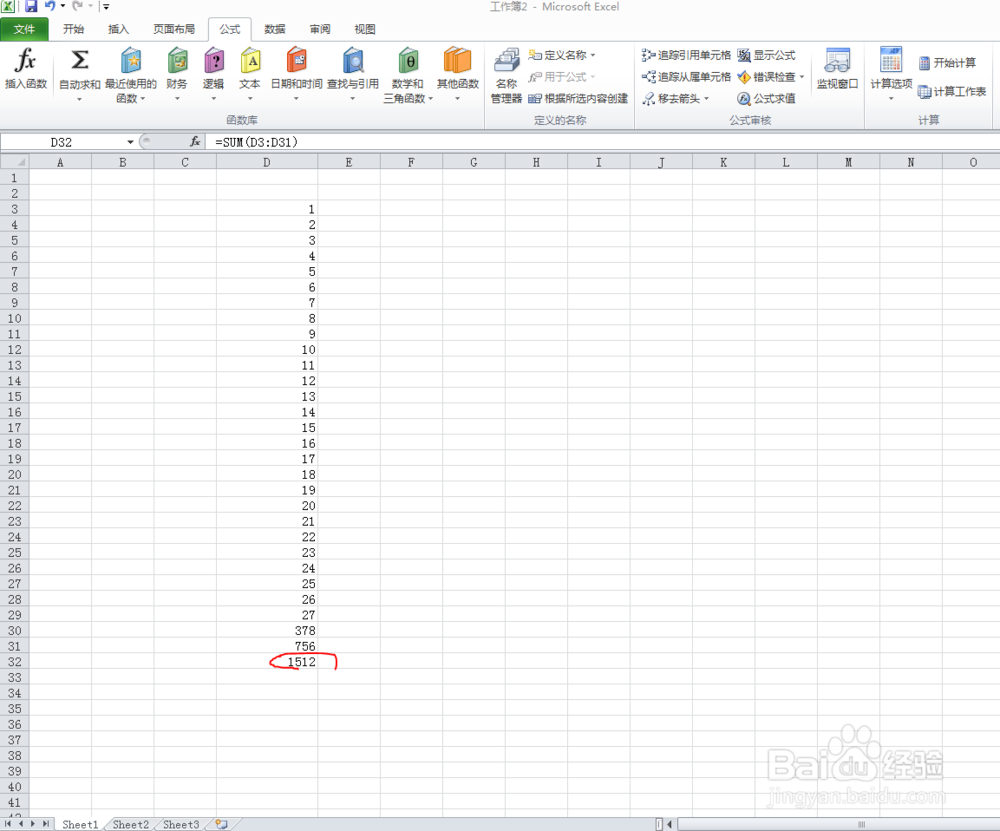This screenshot has height=831, width=1000.
Task: Open the Watch Window (监视窗口)
Action: (837, 69)
